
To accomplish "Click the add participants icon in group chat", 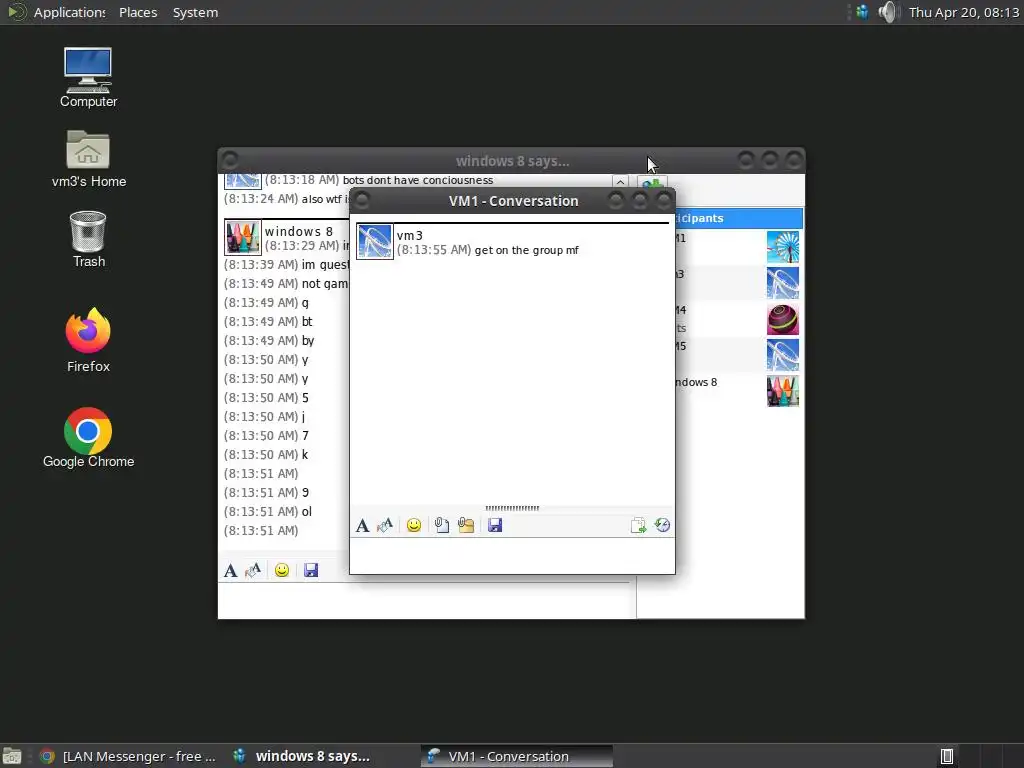I will (x=652, y=182).
